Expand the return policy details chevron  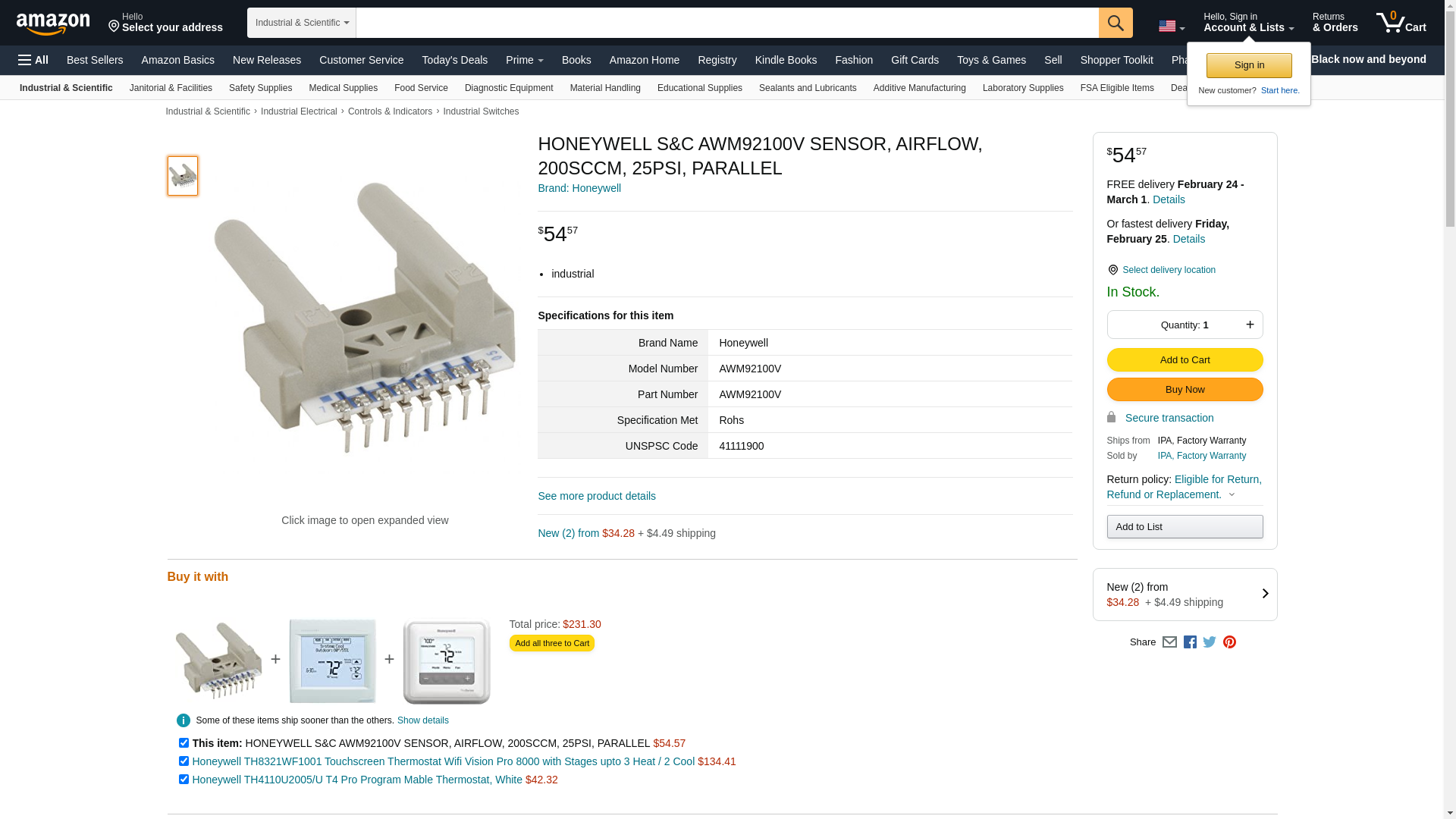click(1232, 495)
